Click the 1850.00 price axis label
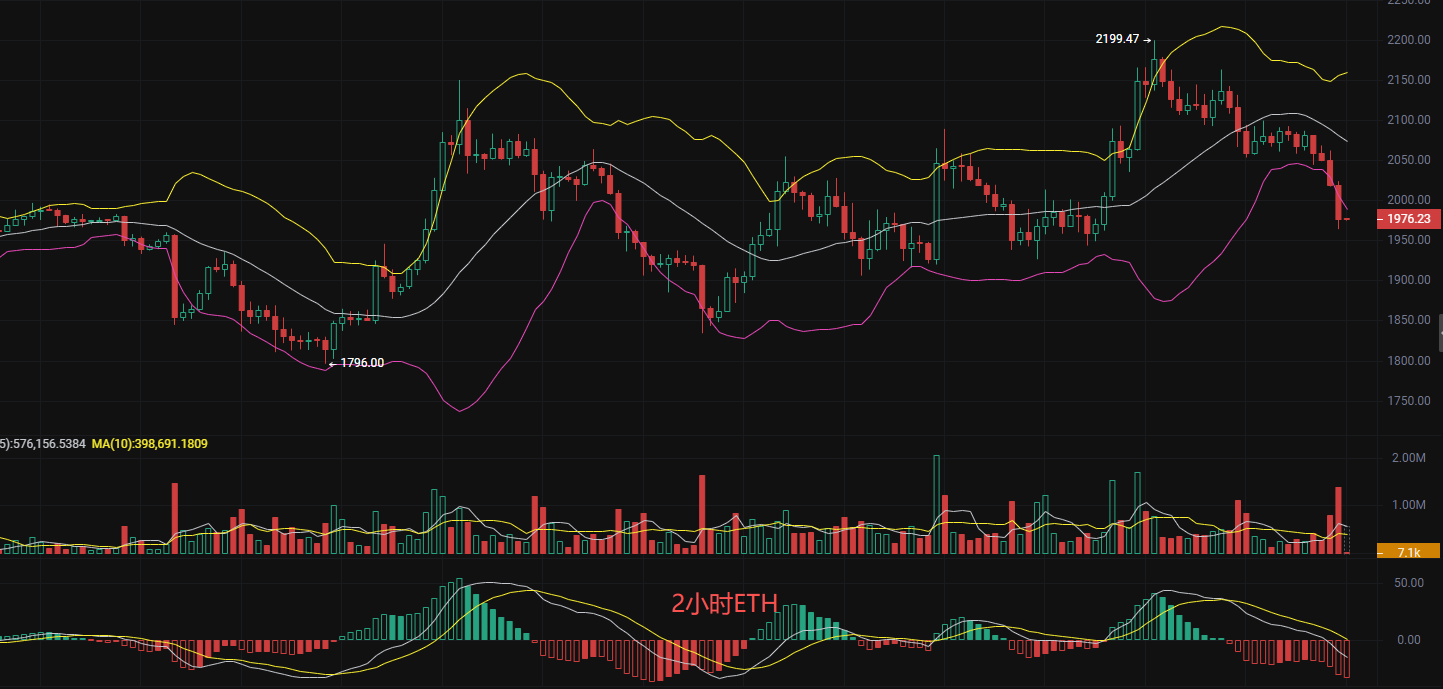1443x689 pixels. pyautogui.click(x=1408, y=320)
